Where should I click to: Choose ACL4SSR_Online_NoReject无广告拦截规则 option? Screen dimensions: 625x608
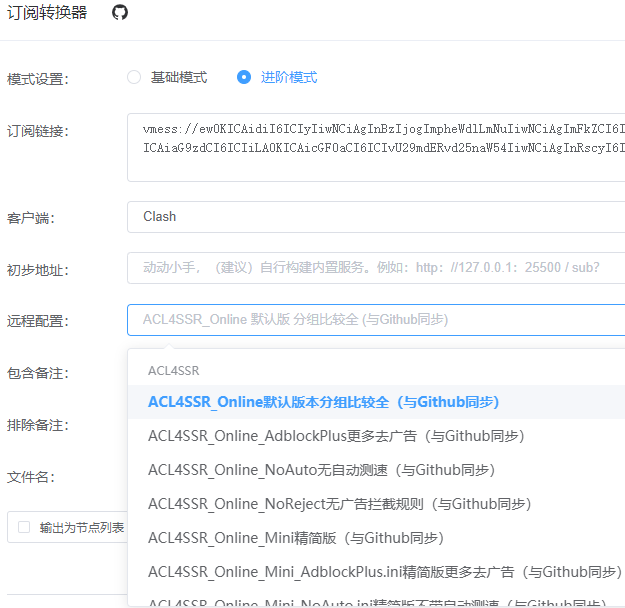tap(376, 504)
